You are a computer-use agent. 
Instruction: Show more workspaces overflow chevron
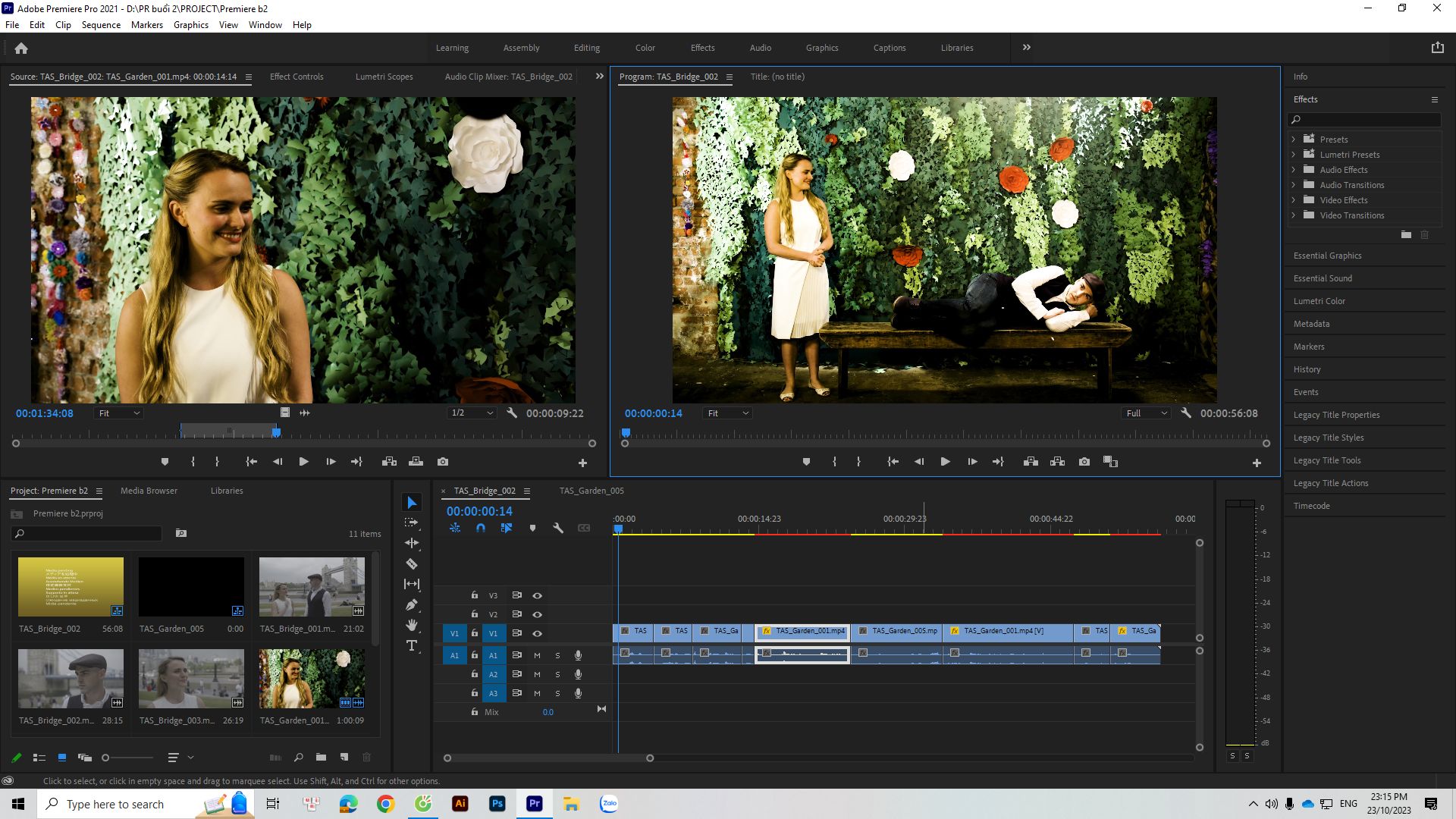(x=1026, y=48)
